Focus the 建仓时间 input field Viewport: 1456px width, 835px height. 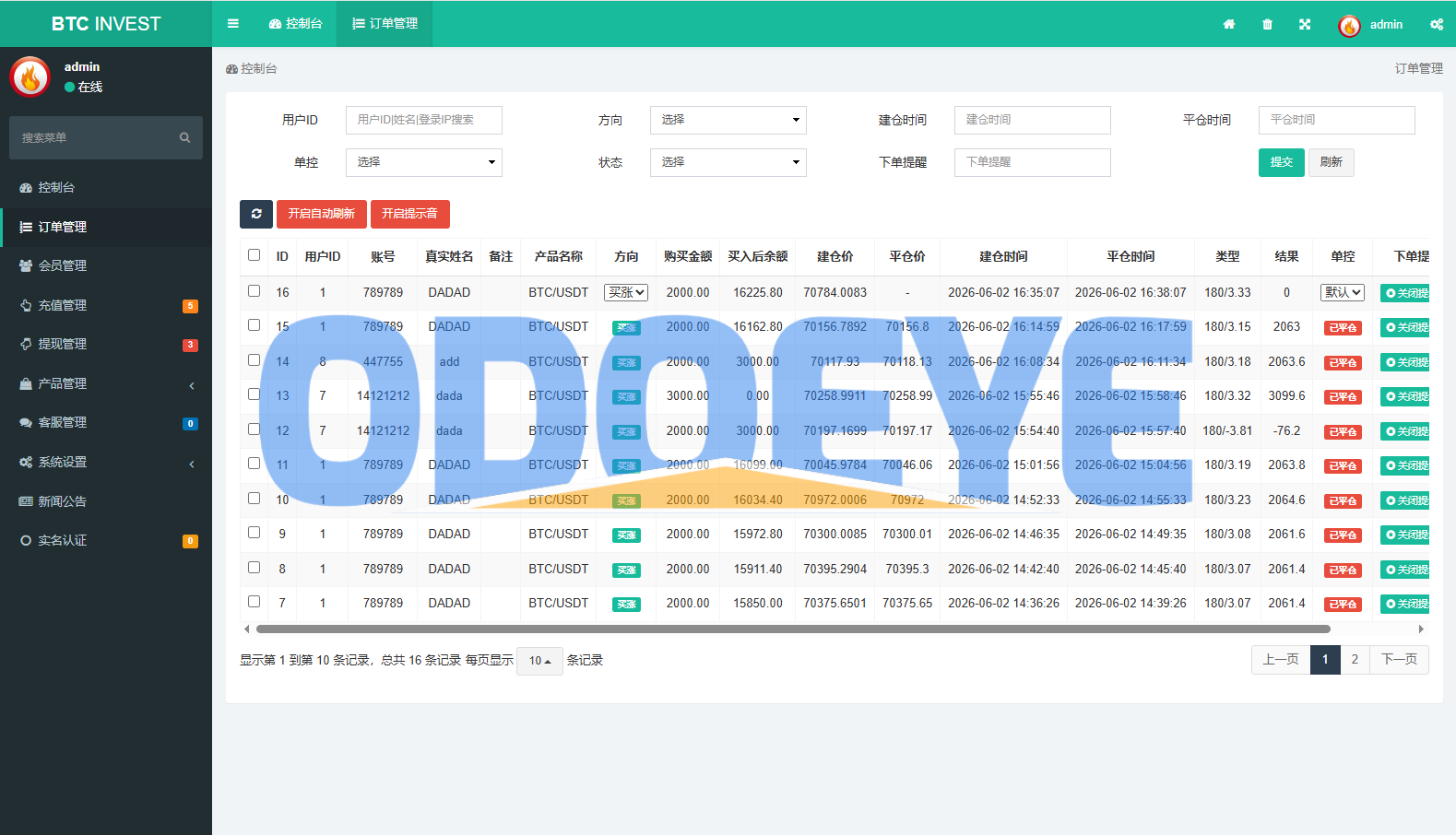(1033, 120)
